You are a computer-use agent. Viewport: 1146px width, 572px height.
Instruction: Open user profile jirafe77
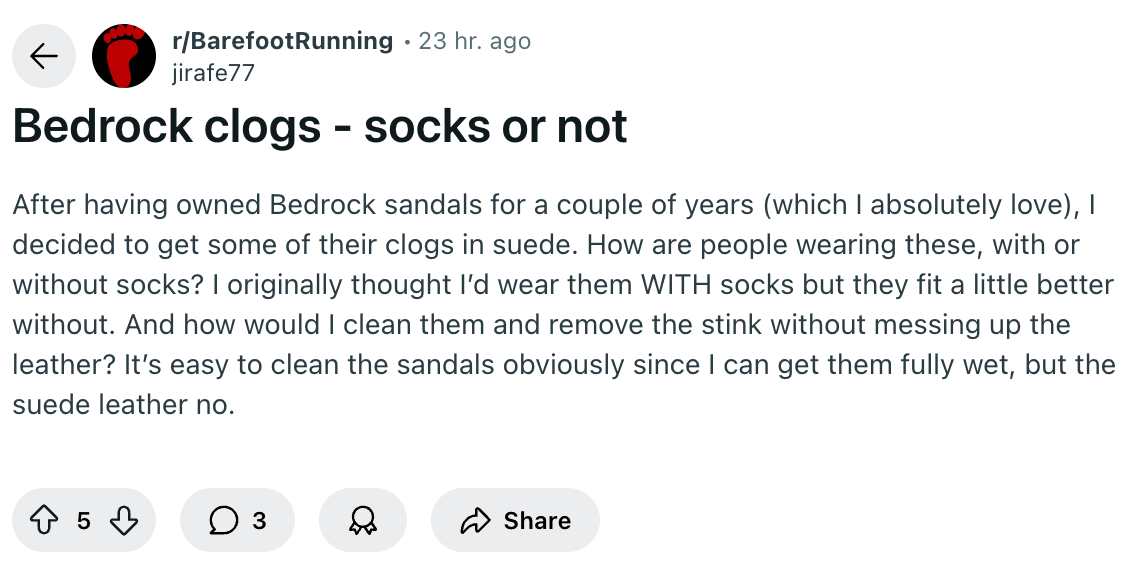[x=213, y=73]
